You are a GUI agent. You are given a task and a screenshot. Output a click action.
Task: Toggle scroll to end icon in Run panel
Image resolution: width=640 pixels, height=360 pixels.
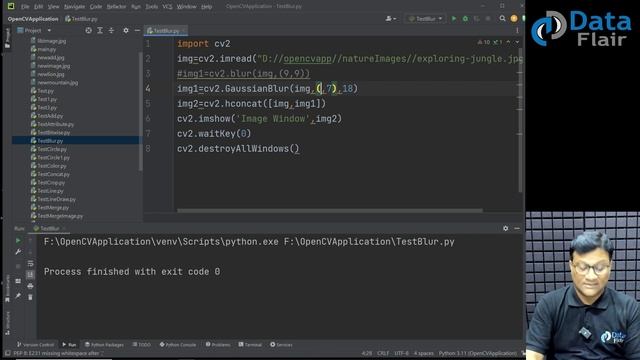(x=30, y=275)
